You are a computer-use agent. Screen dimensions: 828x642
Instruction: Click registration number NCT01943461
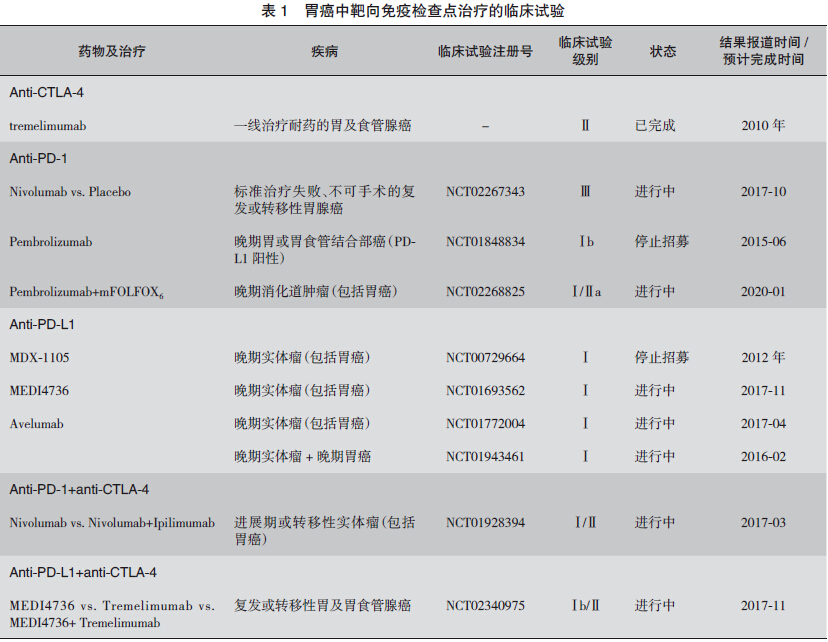485,457
